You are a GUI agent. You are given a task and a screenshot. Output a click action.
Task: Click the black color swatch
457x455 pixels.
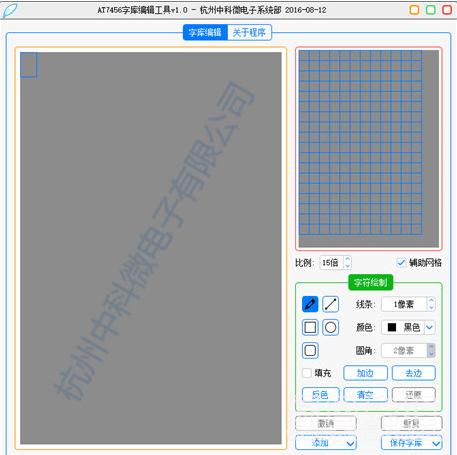point(392,327)
